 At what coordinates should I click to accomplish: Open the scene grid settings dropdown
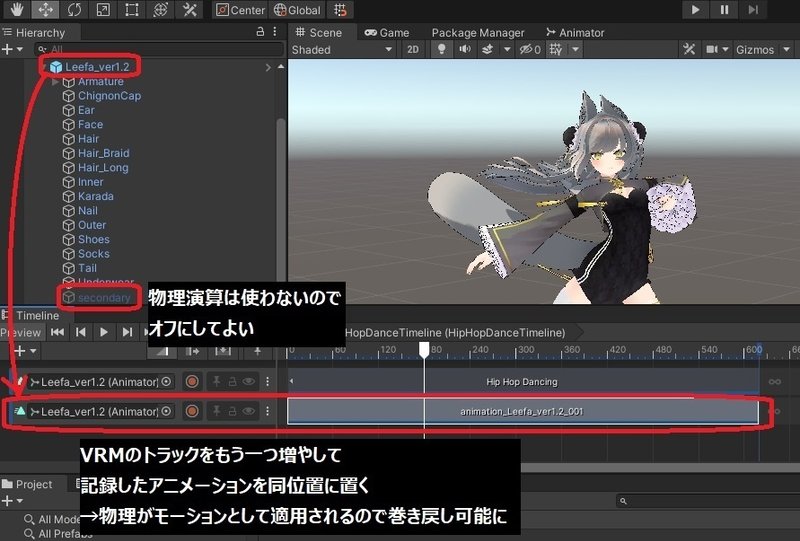pyautogui.click(x=576, y=50)
